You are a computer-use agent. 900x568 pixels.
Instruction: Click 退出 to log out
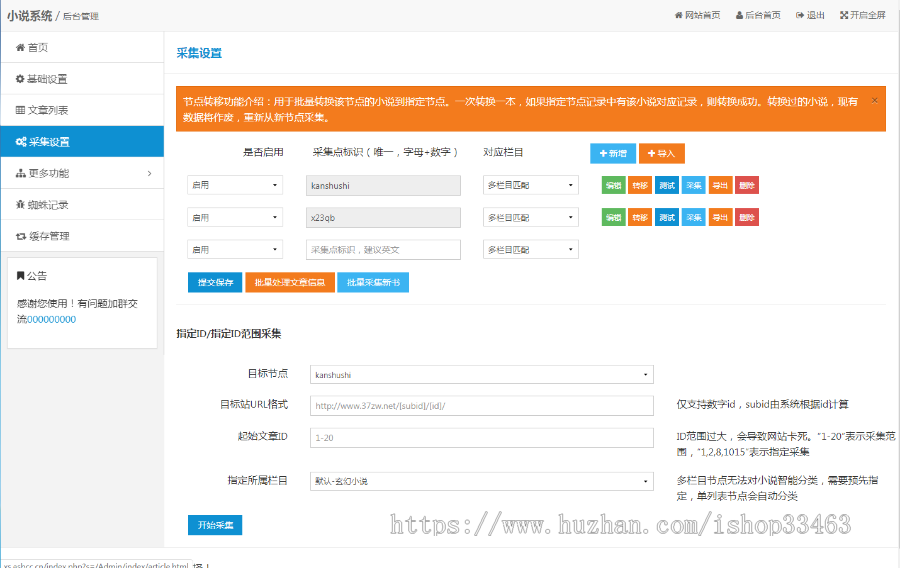[x=810, y=15]
